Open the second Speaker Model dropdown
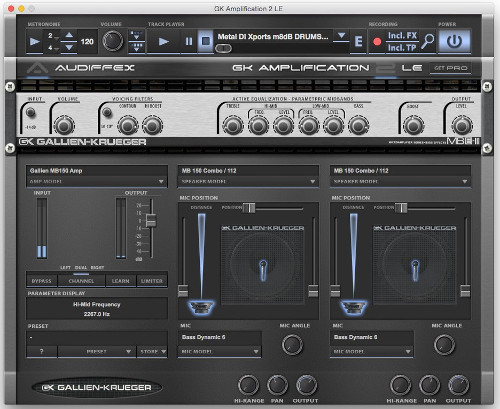Viewport: 500px width, 409px height. 400,182
